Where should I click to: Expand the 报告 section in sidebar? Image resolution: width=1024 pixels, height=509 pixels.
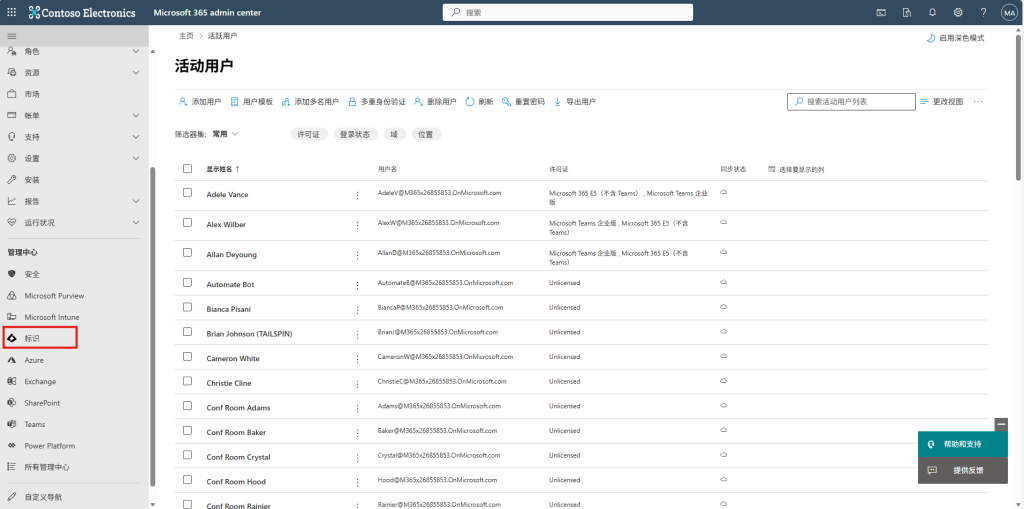point(137,201)
